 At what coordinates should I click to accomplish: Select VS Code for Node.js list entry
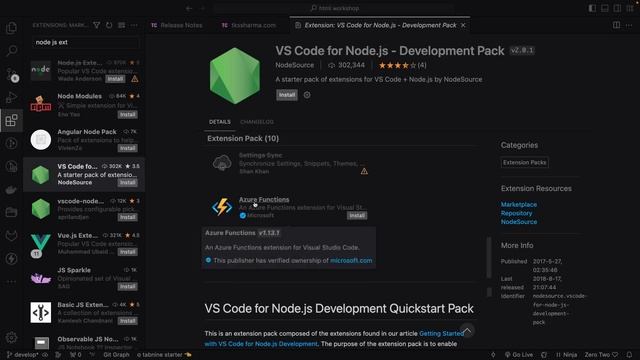click(x=84, y=174)
